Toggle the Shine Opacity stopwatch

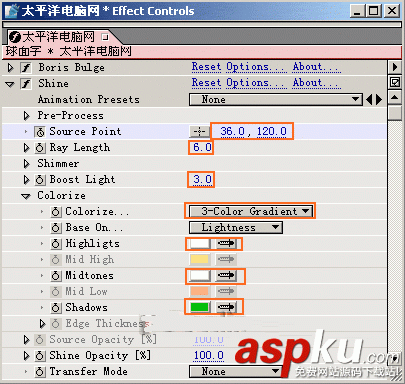(x=40, y=356)
